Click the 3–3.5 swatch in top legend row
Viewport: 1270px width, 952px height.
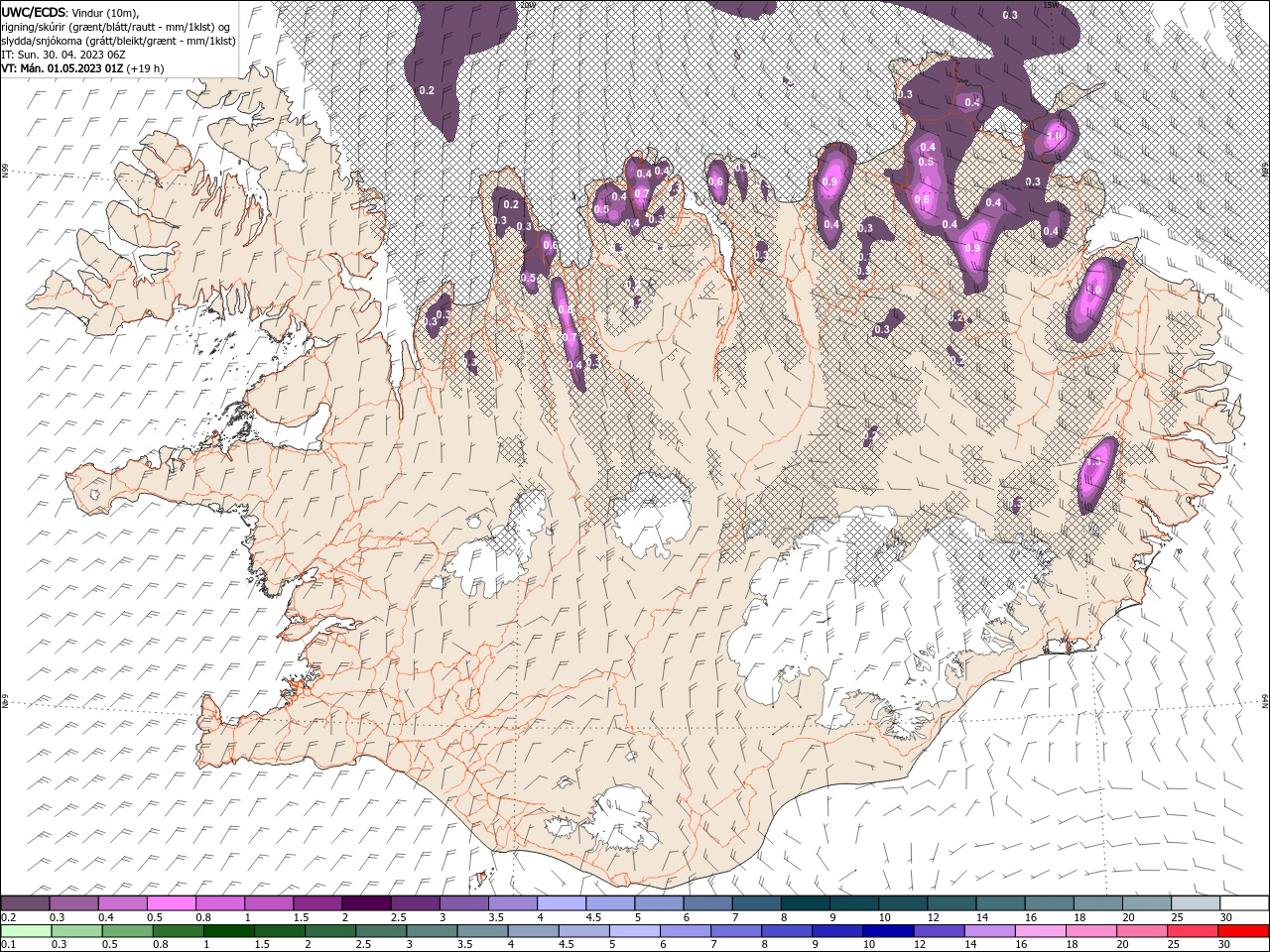[463, 902]
